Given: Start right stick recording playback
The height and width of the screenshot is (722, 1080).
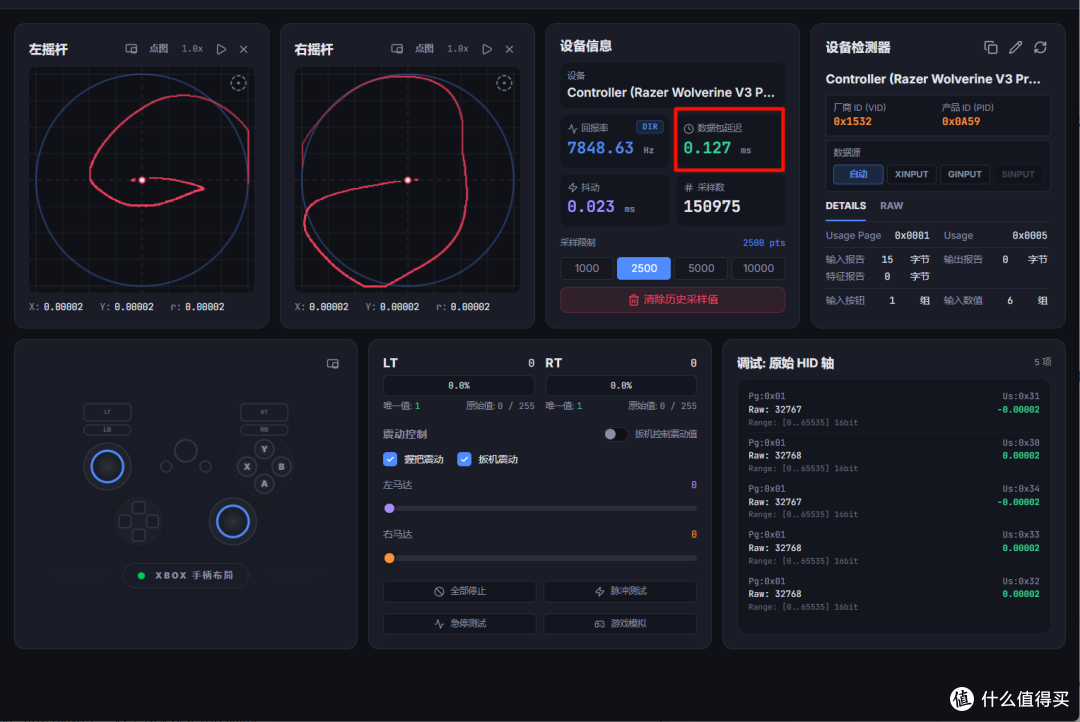Looking at the screenshot, I should coord(487,49).
